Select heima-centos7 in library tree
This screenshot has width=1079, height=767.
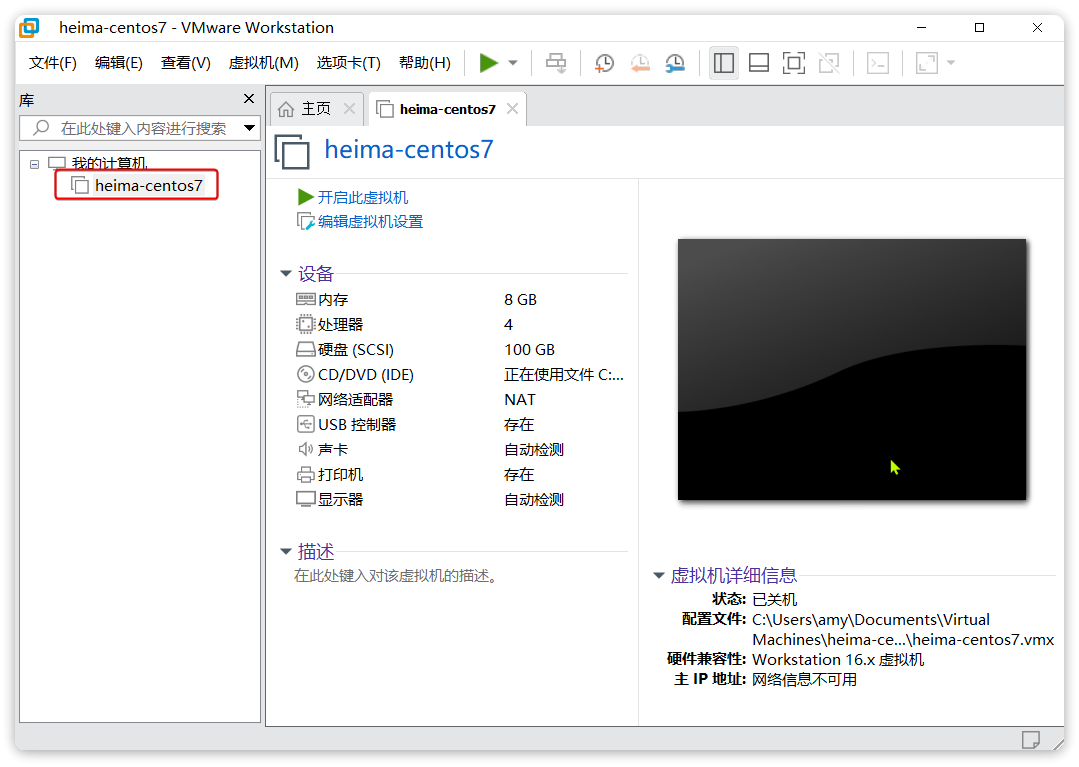[148, 186]
